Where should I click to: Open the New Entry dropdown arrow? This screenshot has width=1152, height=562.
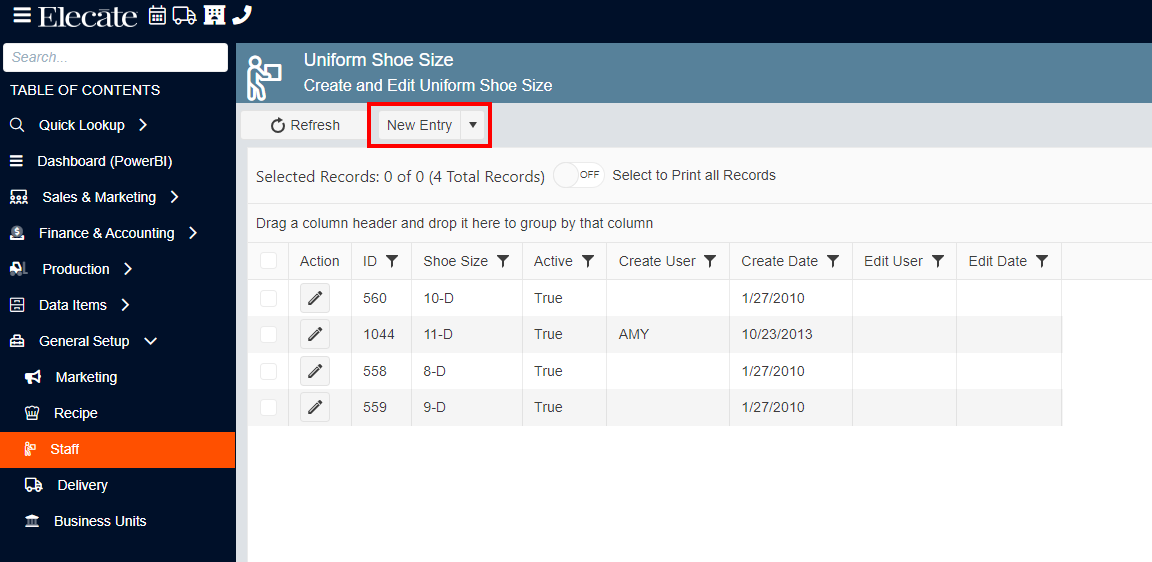coord(472,125)
